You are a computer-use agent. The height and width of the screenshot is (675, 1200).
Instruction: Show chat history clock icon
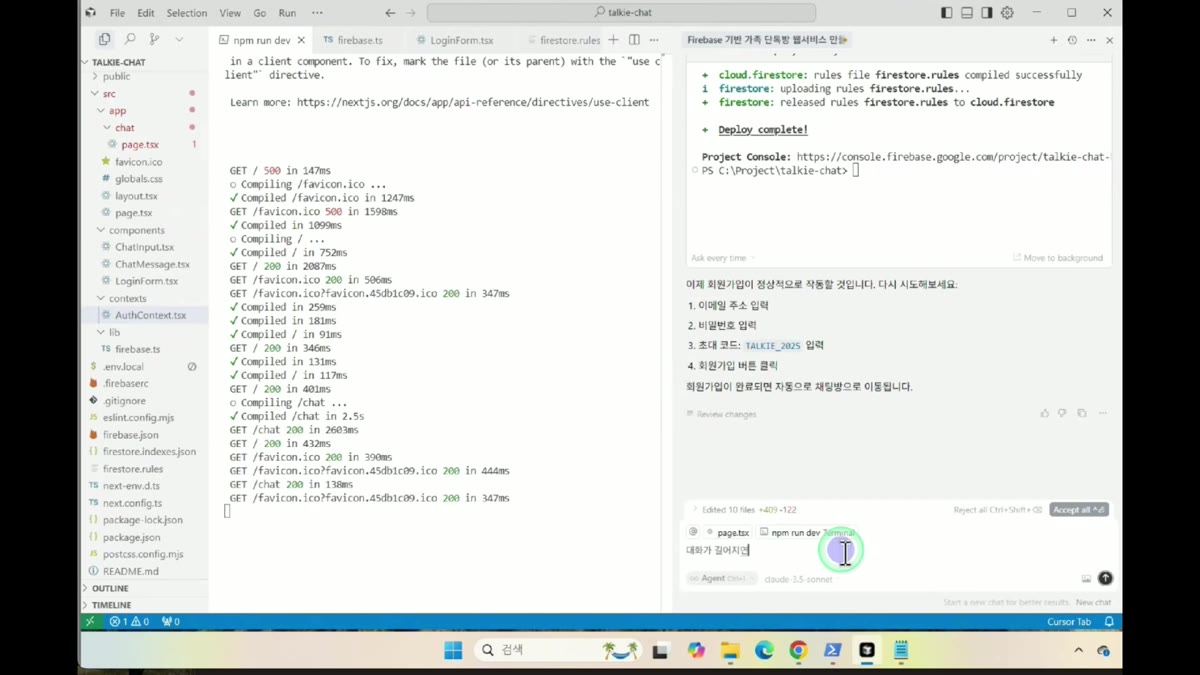(1072, 40)
